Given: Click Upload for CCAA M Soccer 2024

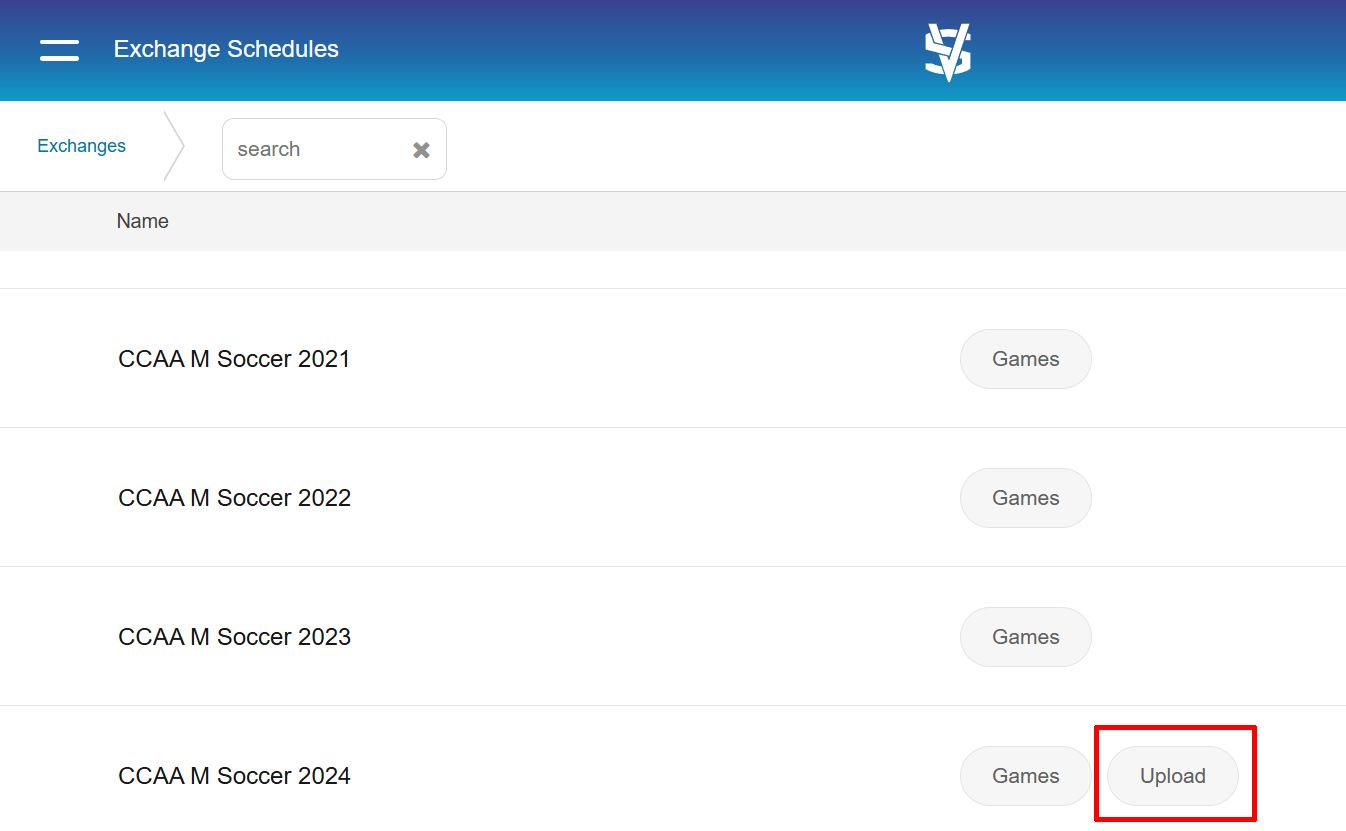Looking at the screenshot, I should click(1172, 776).
